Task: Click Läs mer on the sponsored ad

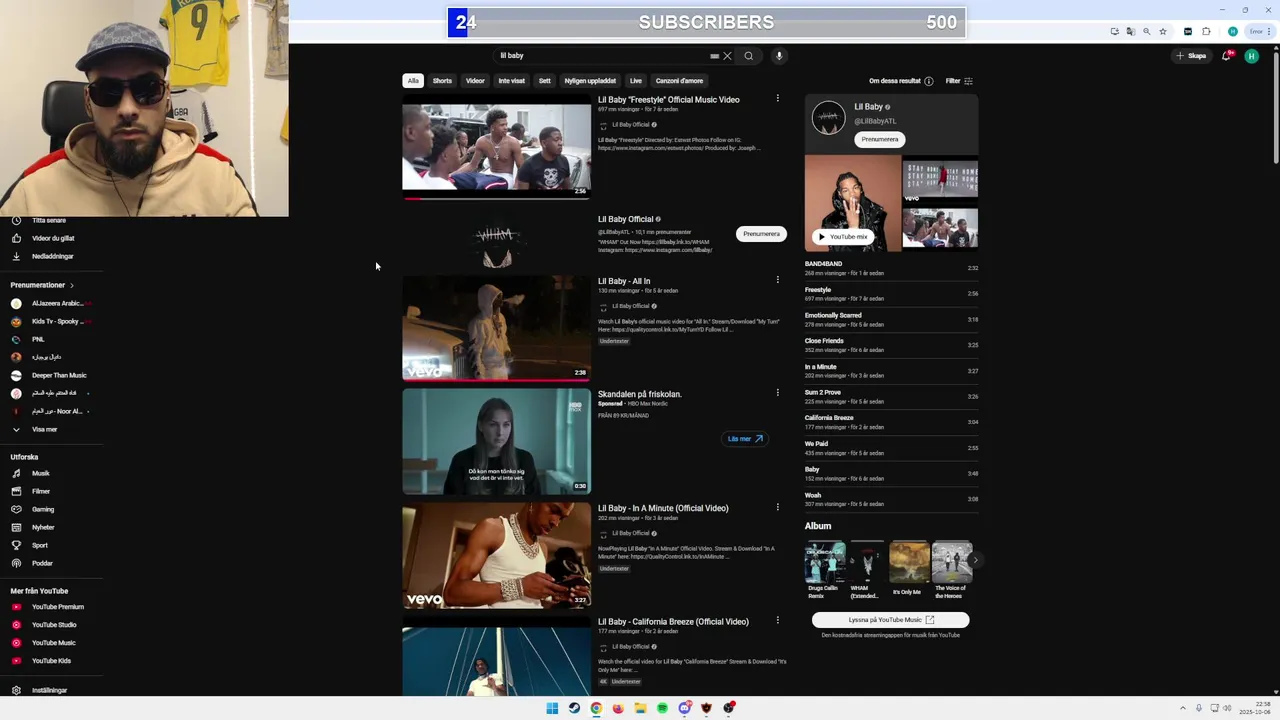Action: pos(745,438)
